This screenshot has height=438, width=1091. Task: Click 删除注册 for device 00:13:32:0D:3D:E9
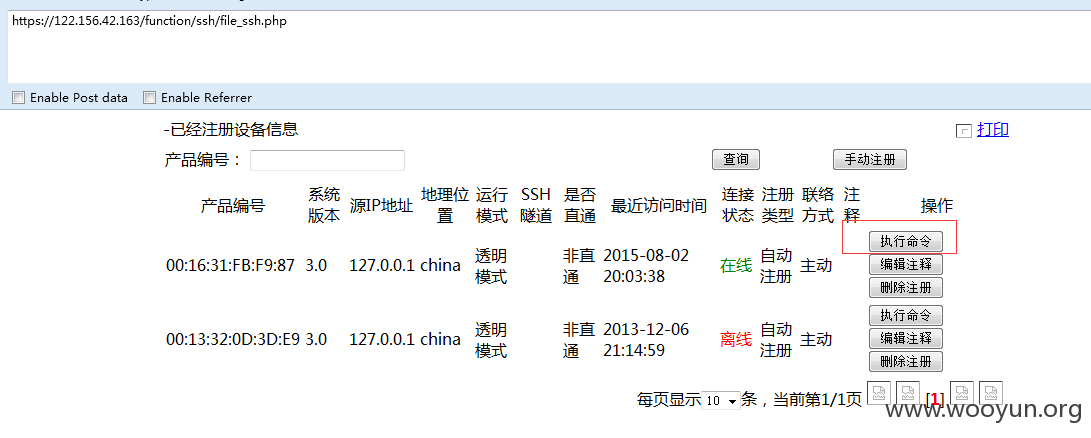905,362
